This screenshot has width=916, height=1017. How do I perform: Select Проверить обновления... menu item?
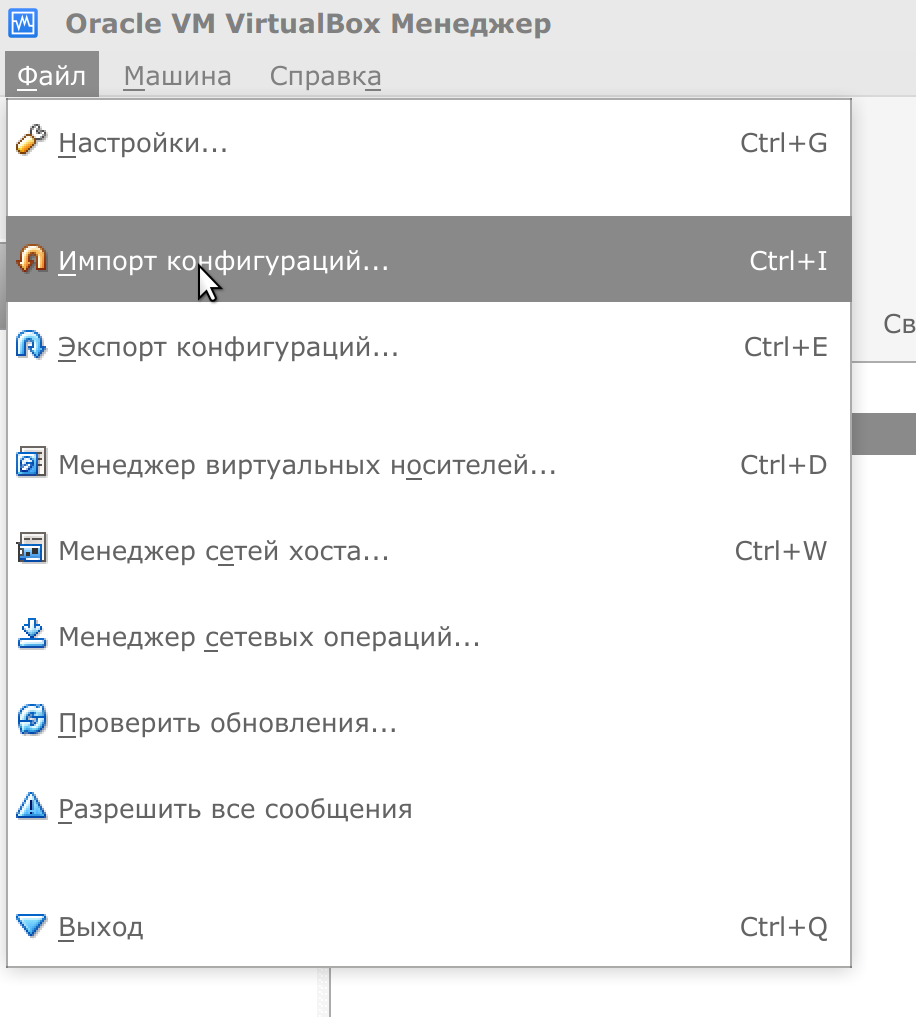tap(227, 724)
